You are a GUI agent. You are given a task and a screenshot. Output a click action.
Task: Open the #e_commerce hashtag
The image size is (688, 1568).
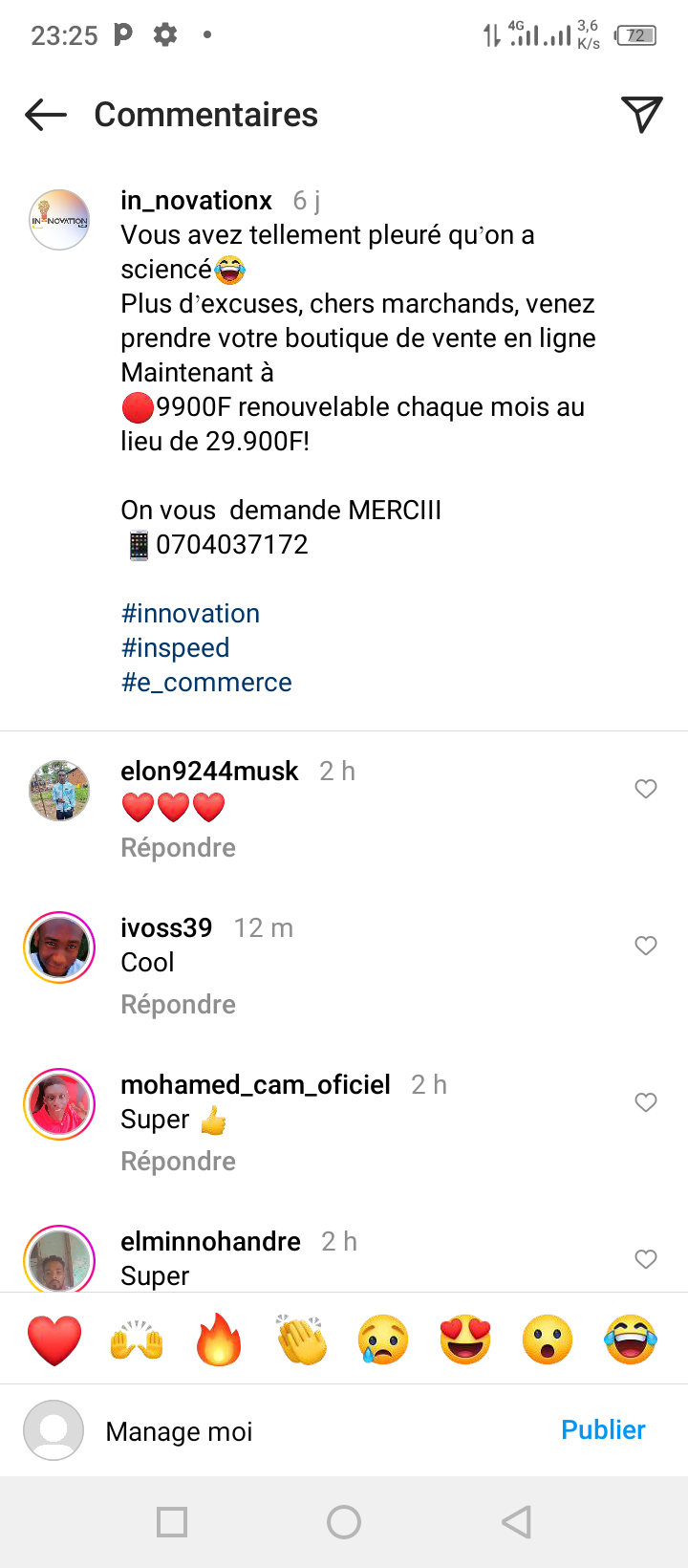pos(206,683)
